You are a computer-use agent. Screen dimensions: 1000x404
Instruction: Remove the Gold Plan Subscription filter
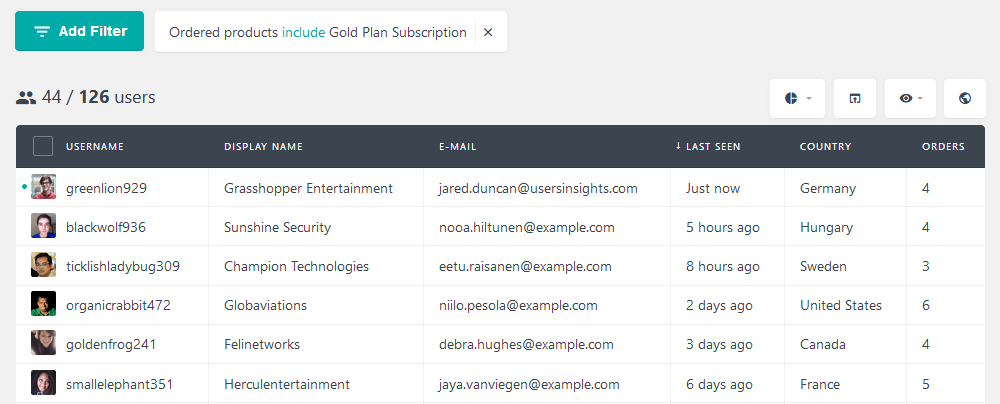point(488,32)
